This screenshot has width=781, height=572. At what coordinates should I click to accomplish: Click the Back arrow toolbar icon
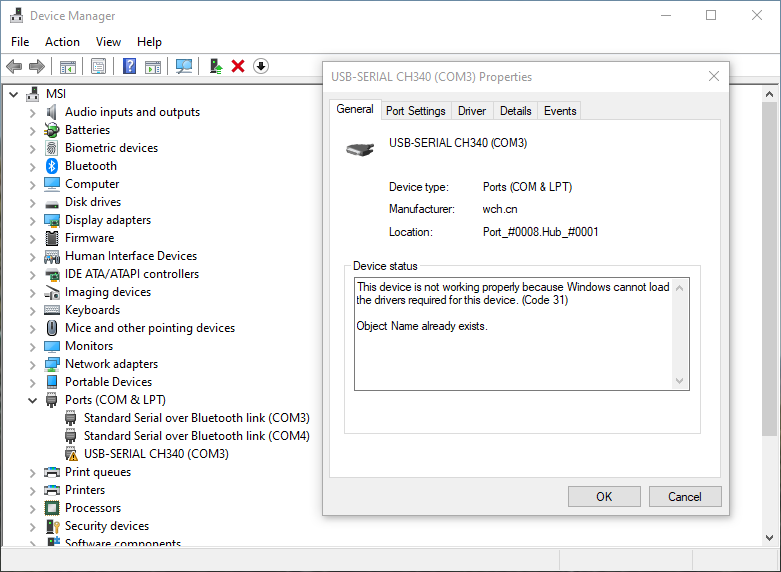point(14,66)
